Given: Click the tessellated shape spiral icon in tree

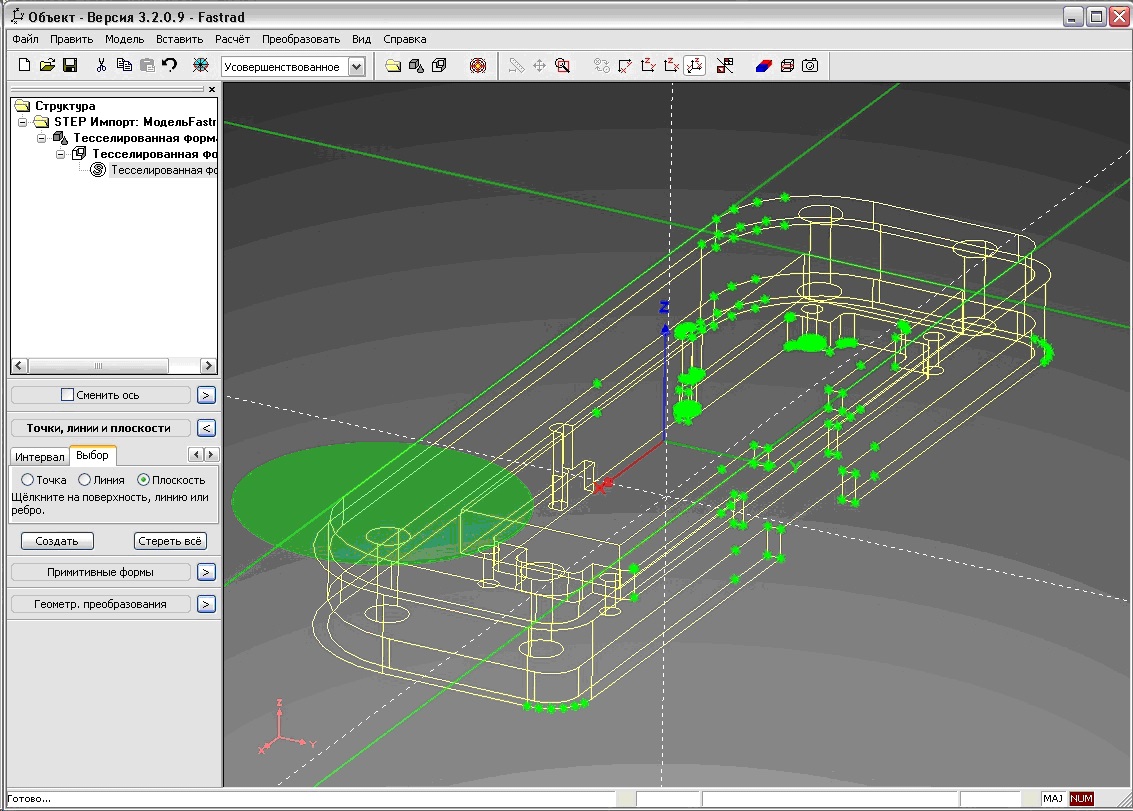Looking at the screenshot, I should pos(98,170).
